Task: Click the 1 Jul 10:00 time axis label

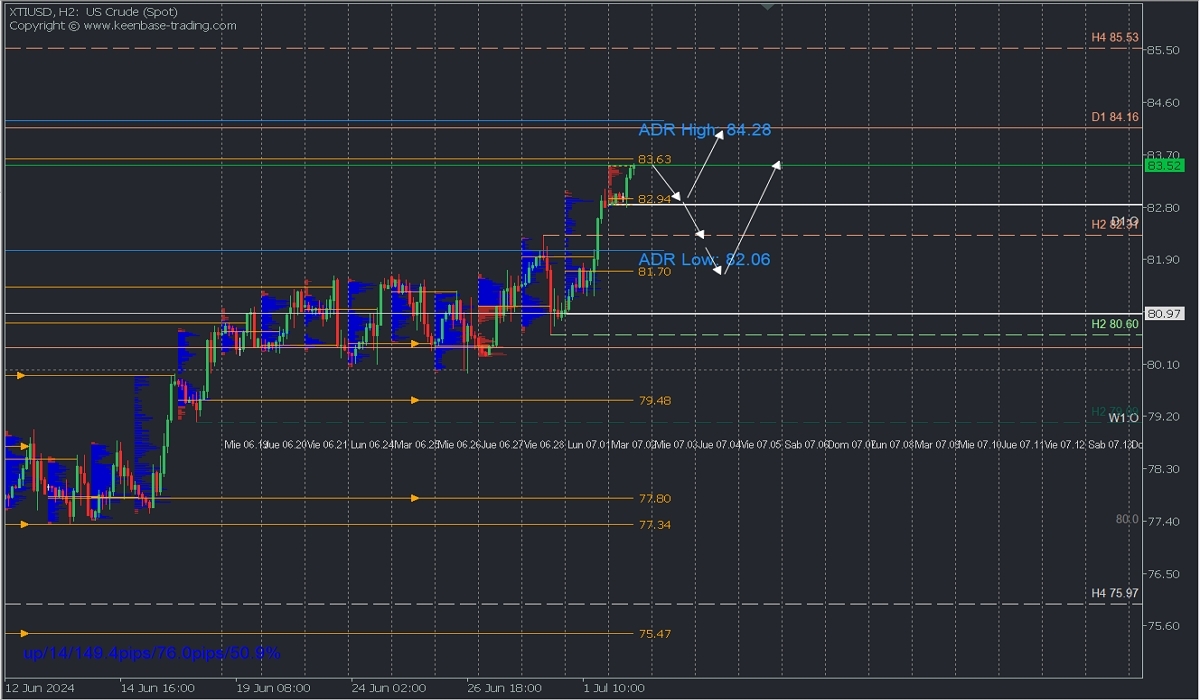Action: (x=615, y=688)
